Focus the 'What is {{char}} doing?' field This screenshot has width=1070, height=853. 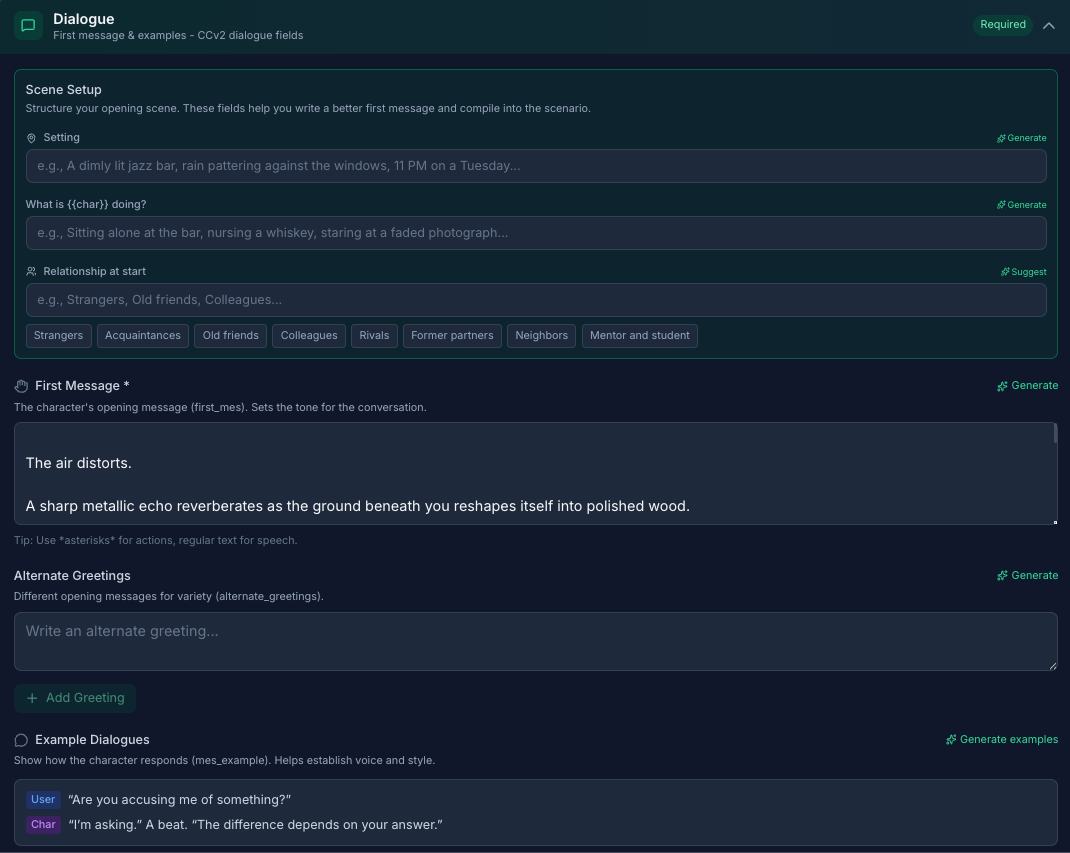536,233
